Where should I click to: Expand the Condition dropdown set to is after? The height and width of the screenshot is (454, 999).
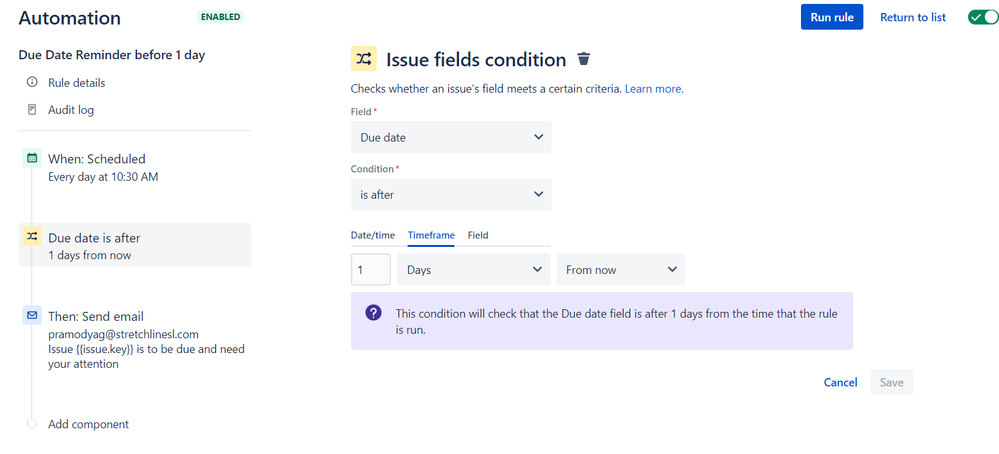pos(451,194)
